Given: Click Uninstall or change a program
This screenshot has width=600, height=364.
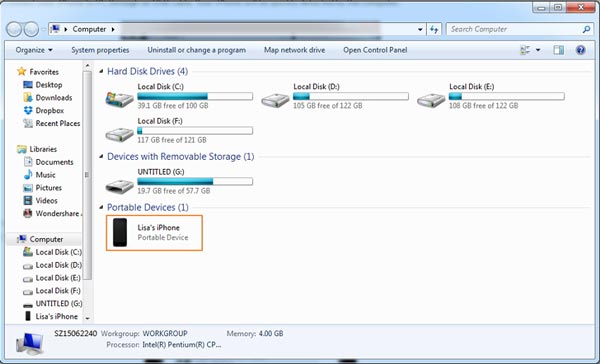Looking at the screenshot, I should pyautogui.click(x=197, y=50).
